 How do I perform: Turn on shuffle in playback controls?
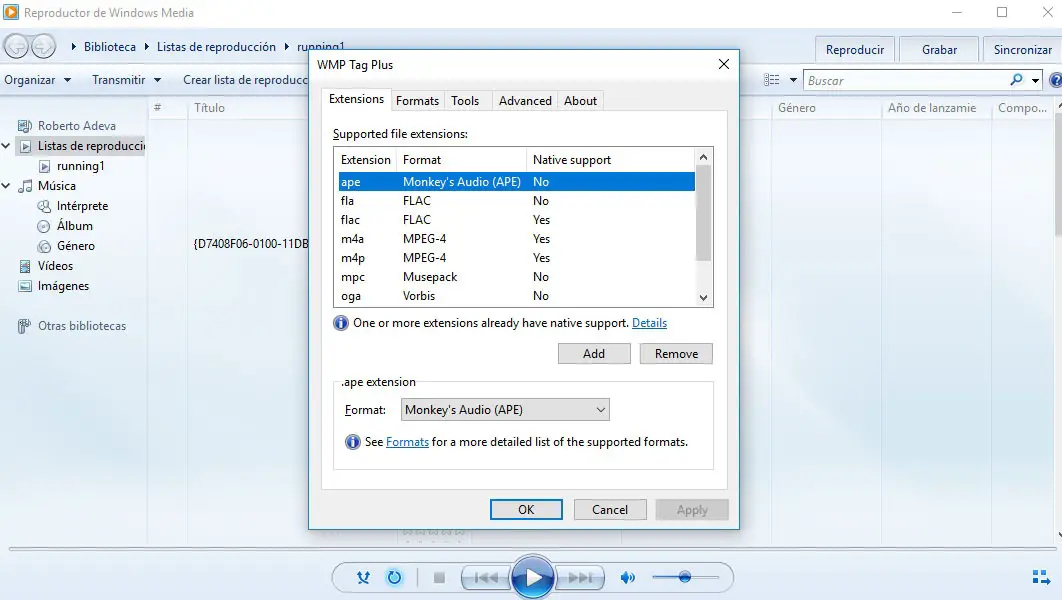pos(364,578)
